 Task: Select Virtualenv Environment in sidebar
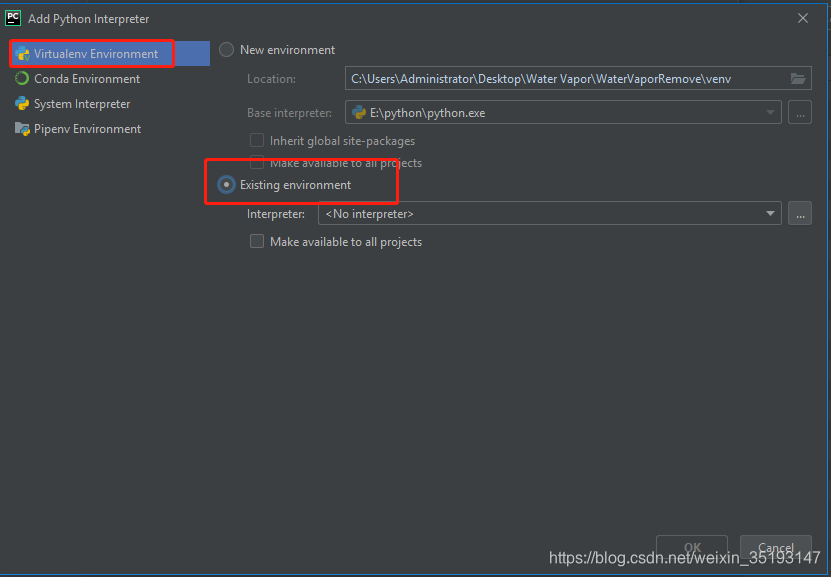(x=110, y=54)
